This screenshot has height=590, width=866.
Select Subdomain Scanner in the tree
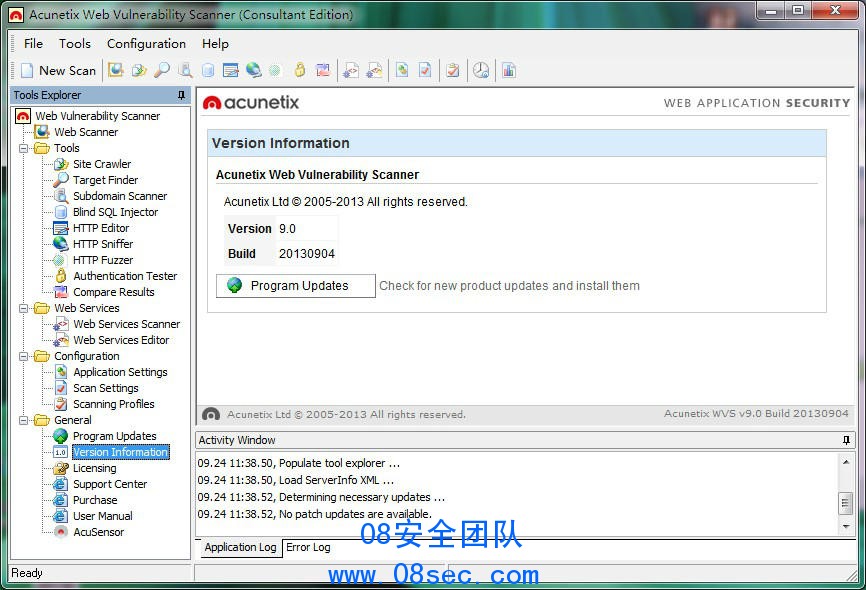tap(120, 196)
